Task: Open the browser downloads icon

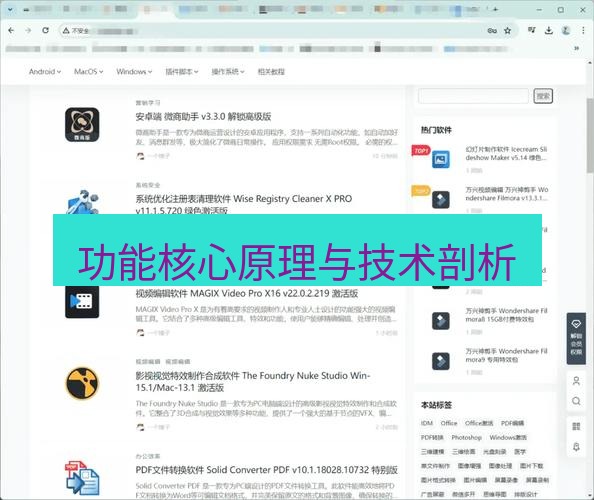Action: [549, 30]
